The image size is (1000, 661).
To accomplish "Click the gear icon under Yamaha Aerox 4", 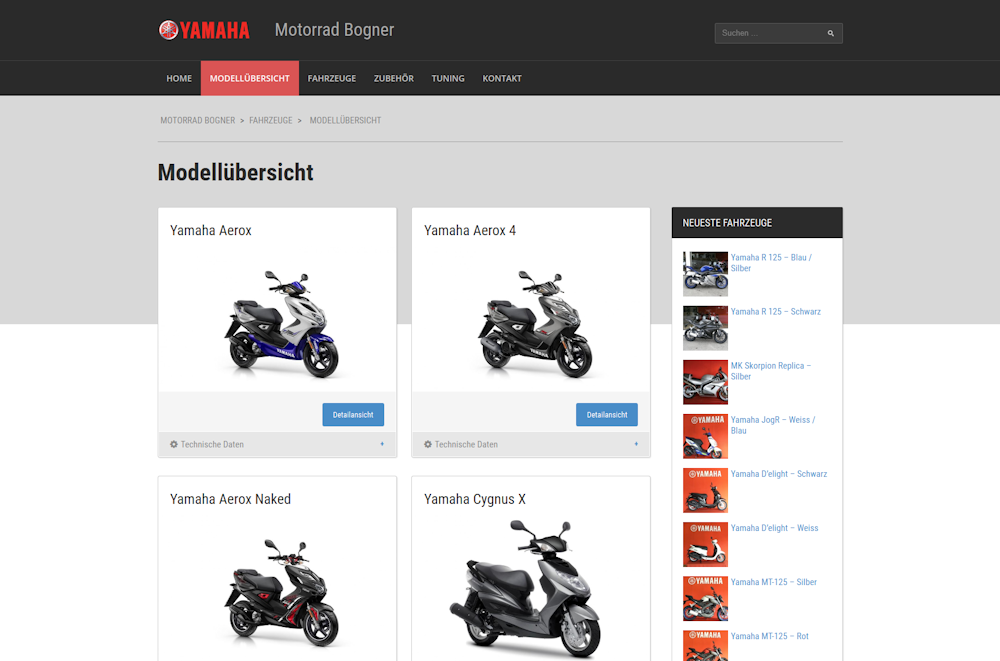I will click(x=428, y=444).
